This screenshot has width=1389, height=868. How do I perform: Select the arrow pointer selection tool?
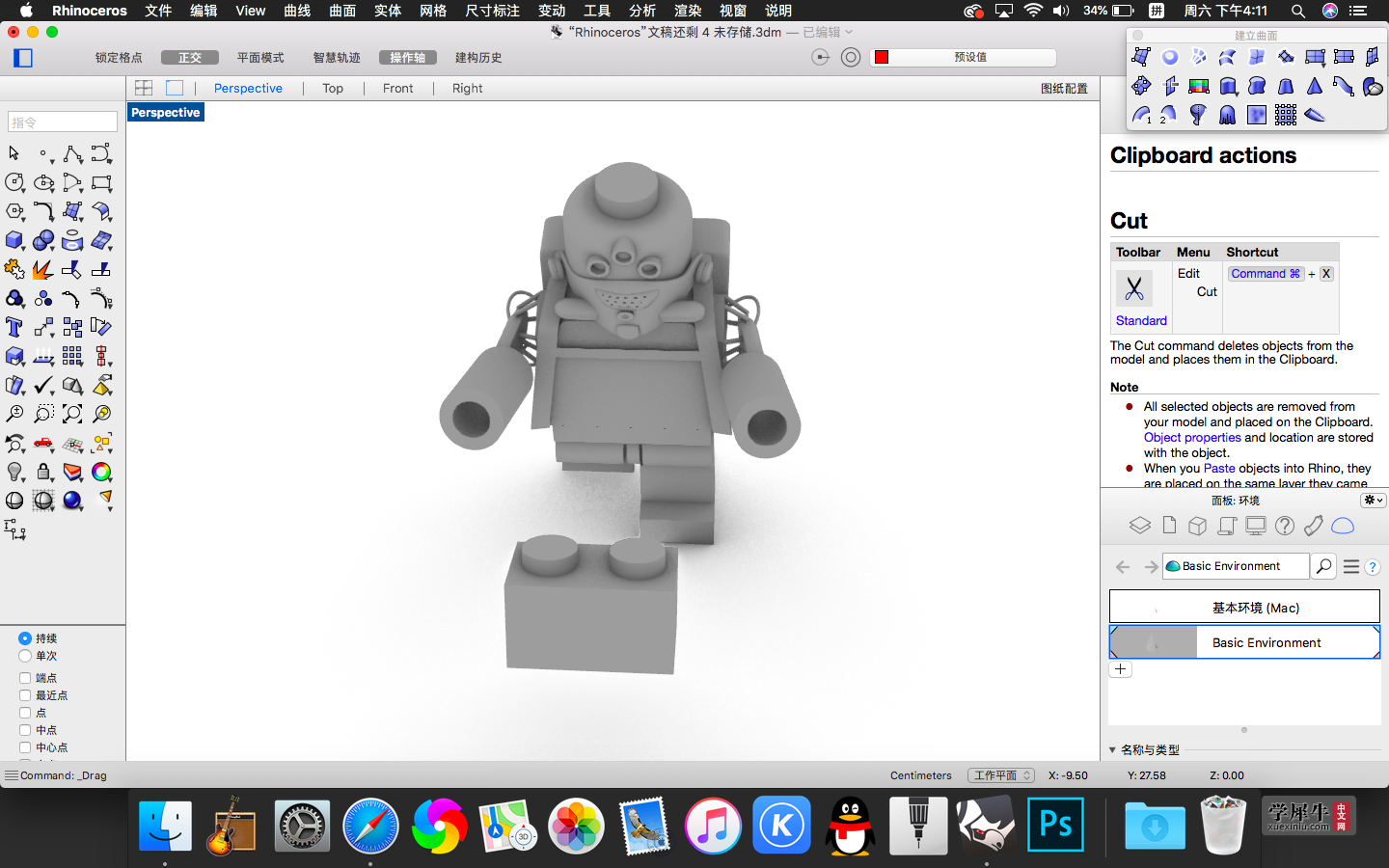(x=14, y=153)
